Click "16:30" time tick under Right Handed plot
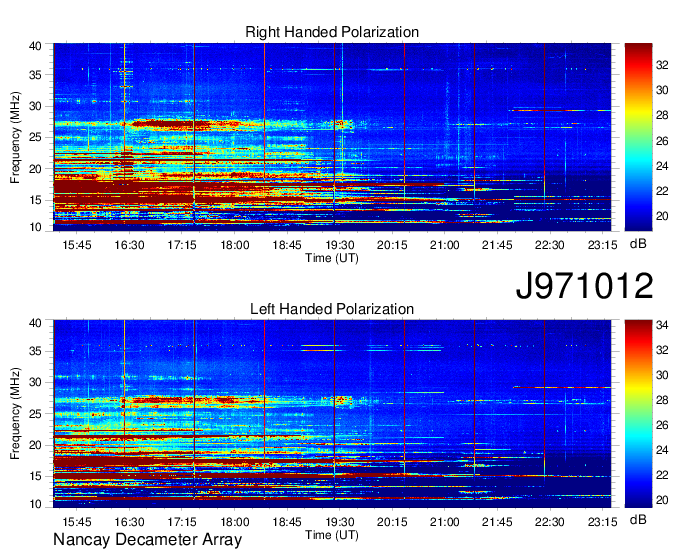The image size is (680, 552). (129, 245)
